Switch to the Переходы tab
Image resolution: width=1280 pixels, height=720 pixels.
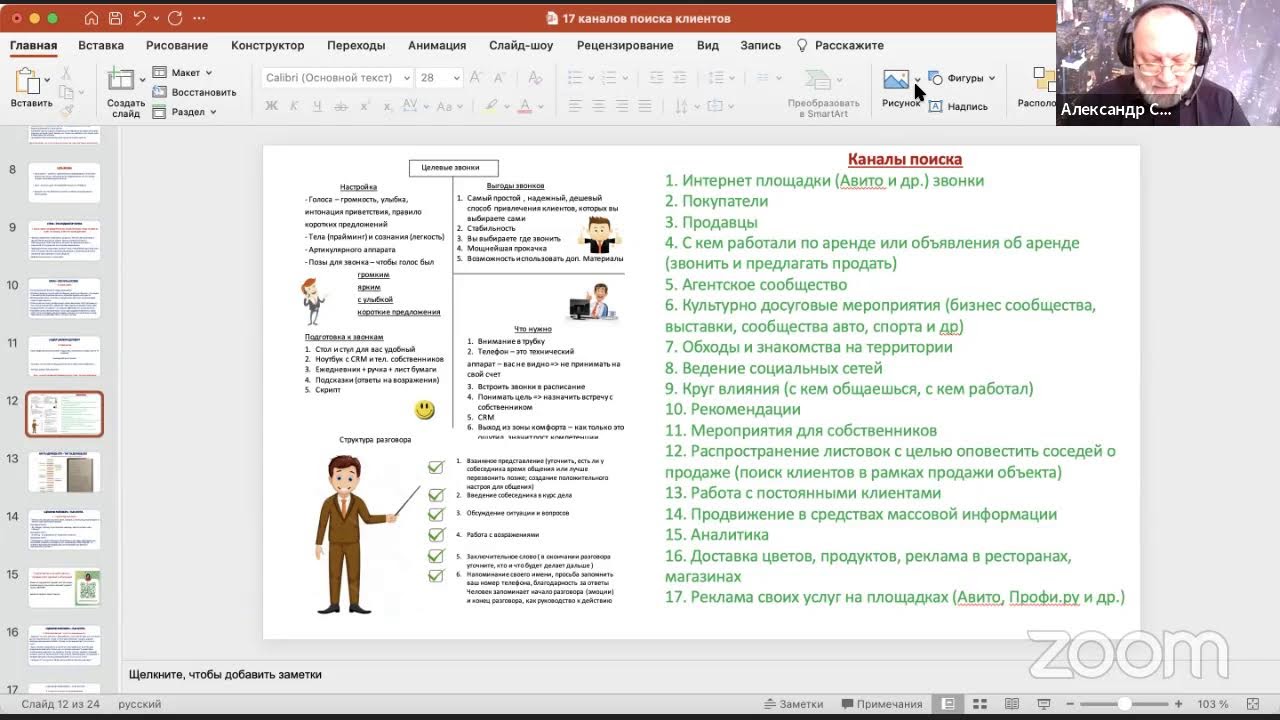coord(356,45)
